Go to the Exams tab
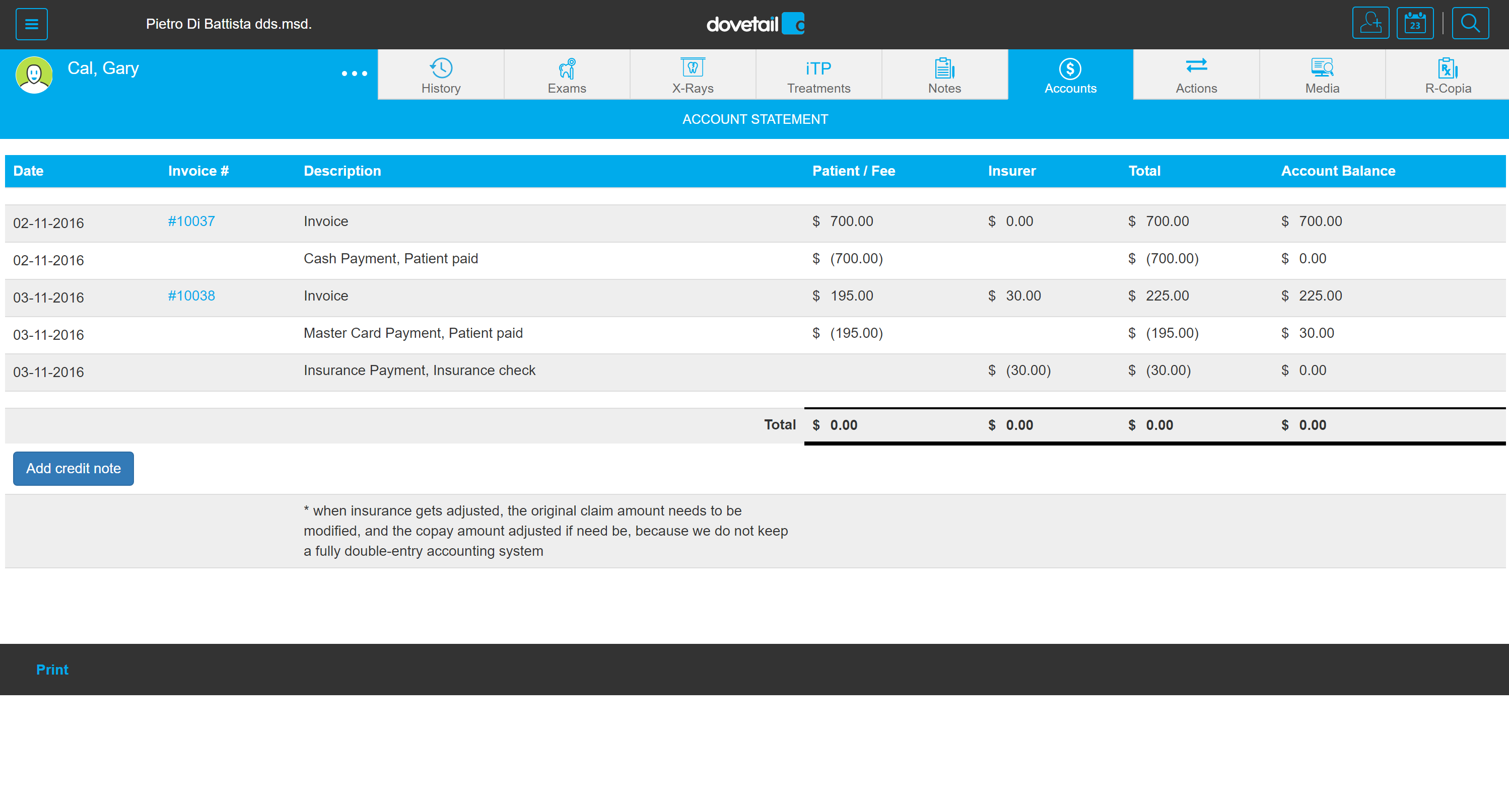This screenshot has height=812, width=1509. coord(567,75)
